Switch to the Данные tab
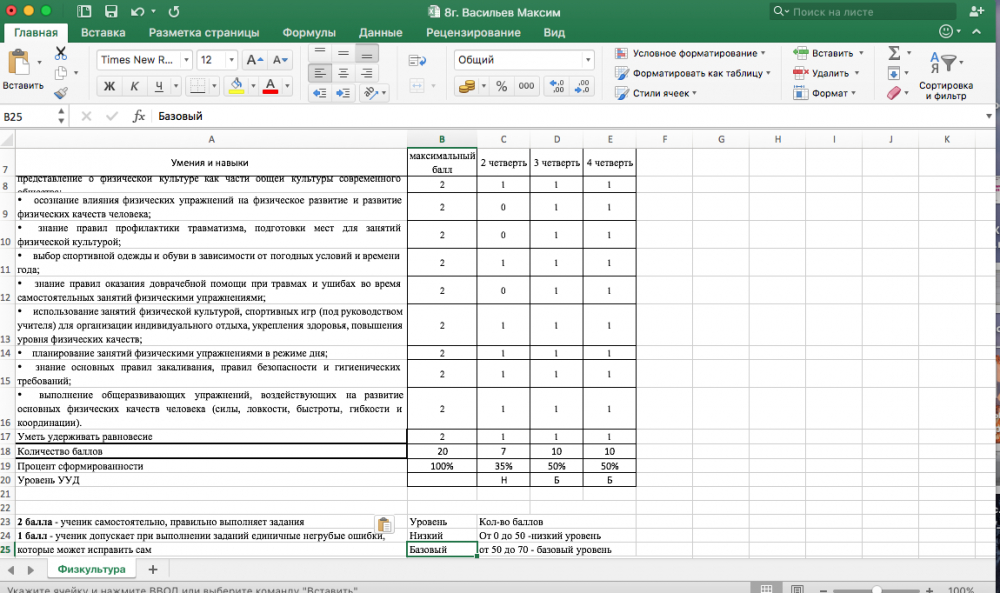Screen dimensions: 1000x593 pos(380,33)
